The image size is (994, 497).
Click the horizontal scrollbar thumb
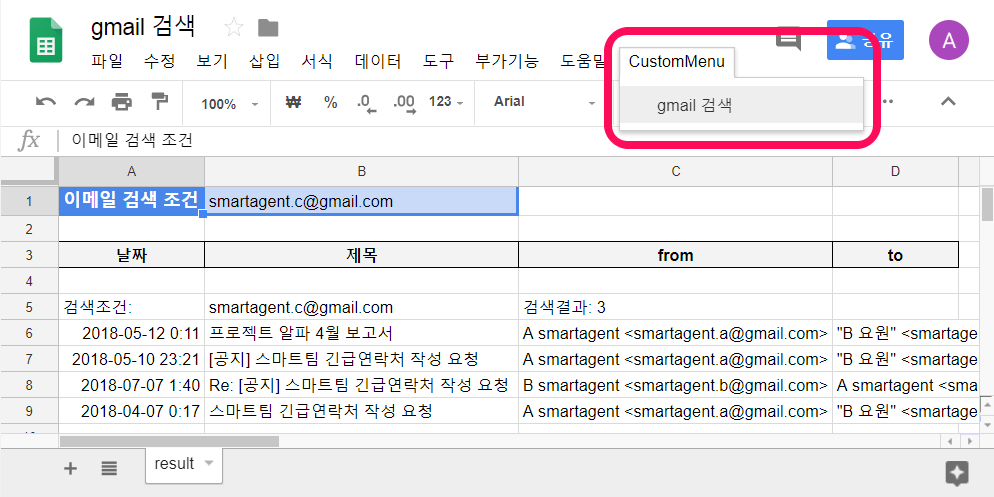(169, 441)
